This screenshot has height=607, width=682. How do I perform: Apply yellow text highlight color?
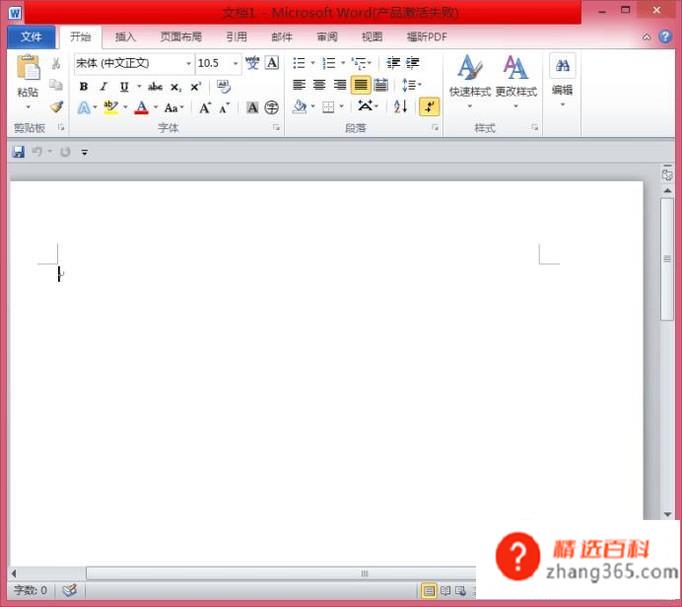coord(111,107)
